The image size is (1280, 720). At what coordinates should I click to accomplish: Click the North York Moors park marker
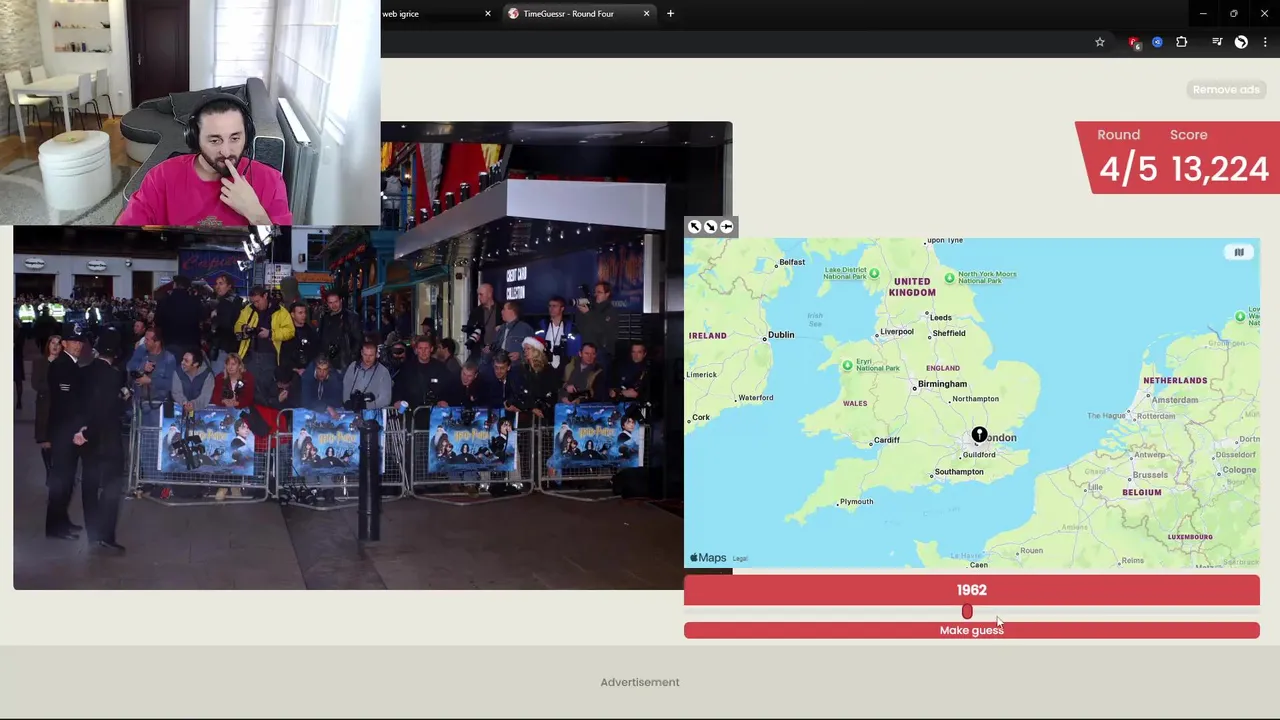pos(950,277)
